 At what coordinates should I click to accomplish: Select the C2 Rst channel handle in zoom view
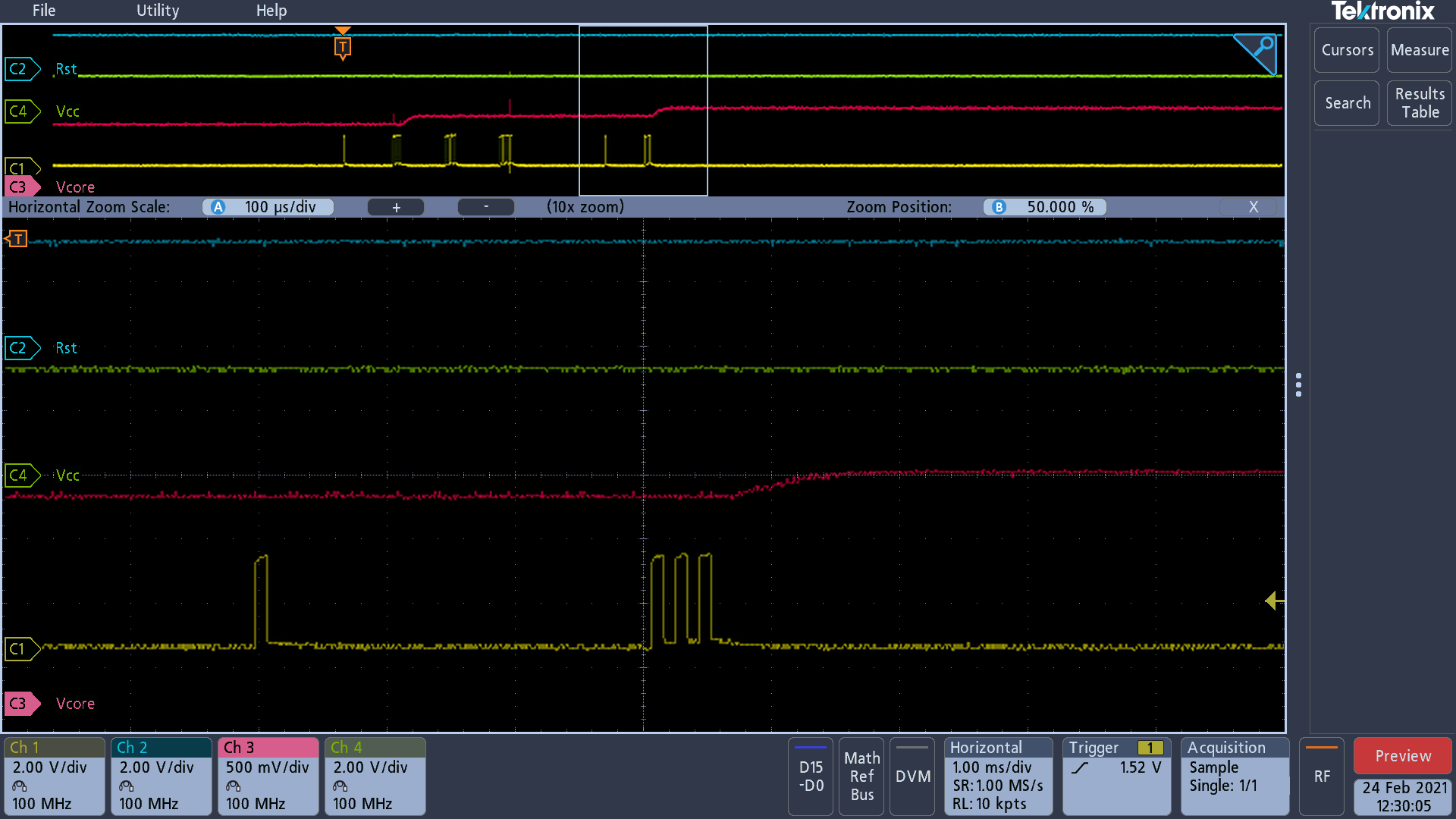click(x=21, y=348)
